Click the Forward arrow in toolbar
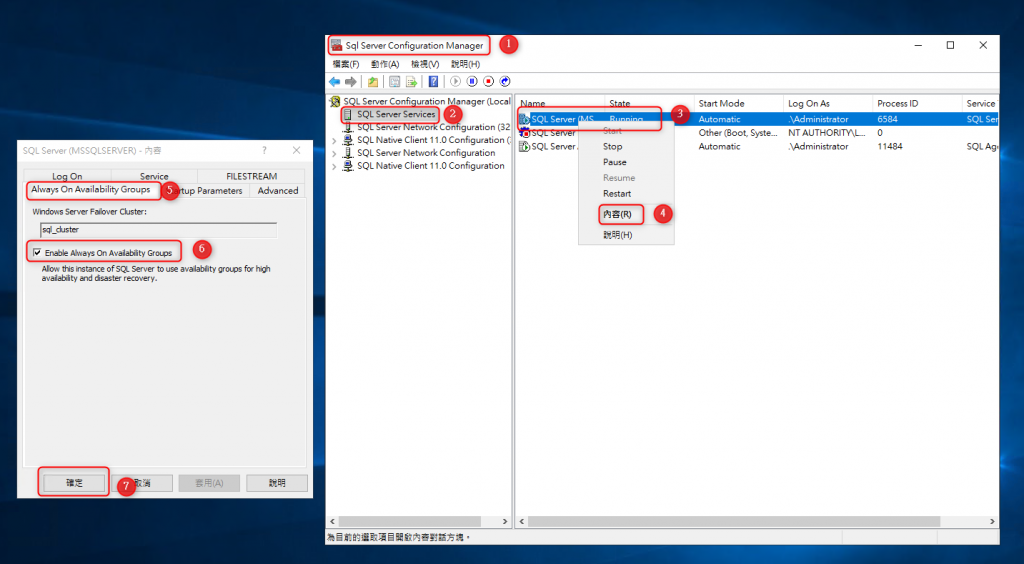This screenshot has width=1024, height=564. pos(351,82)
